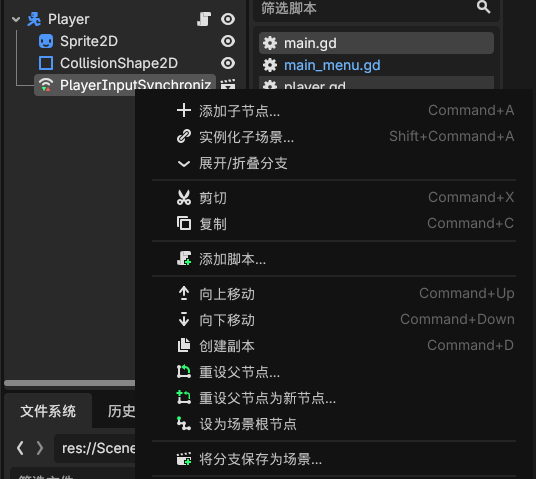Click the scissors icon for 剪切

coord(184,198)
